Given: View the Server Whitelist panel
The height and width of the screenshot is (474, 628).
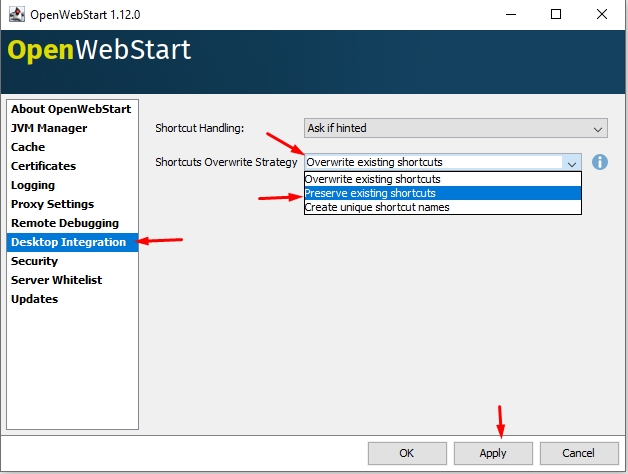Looking at the screenshot, I should [x=56, y=280].
